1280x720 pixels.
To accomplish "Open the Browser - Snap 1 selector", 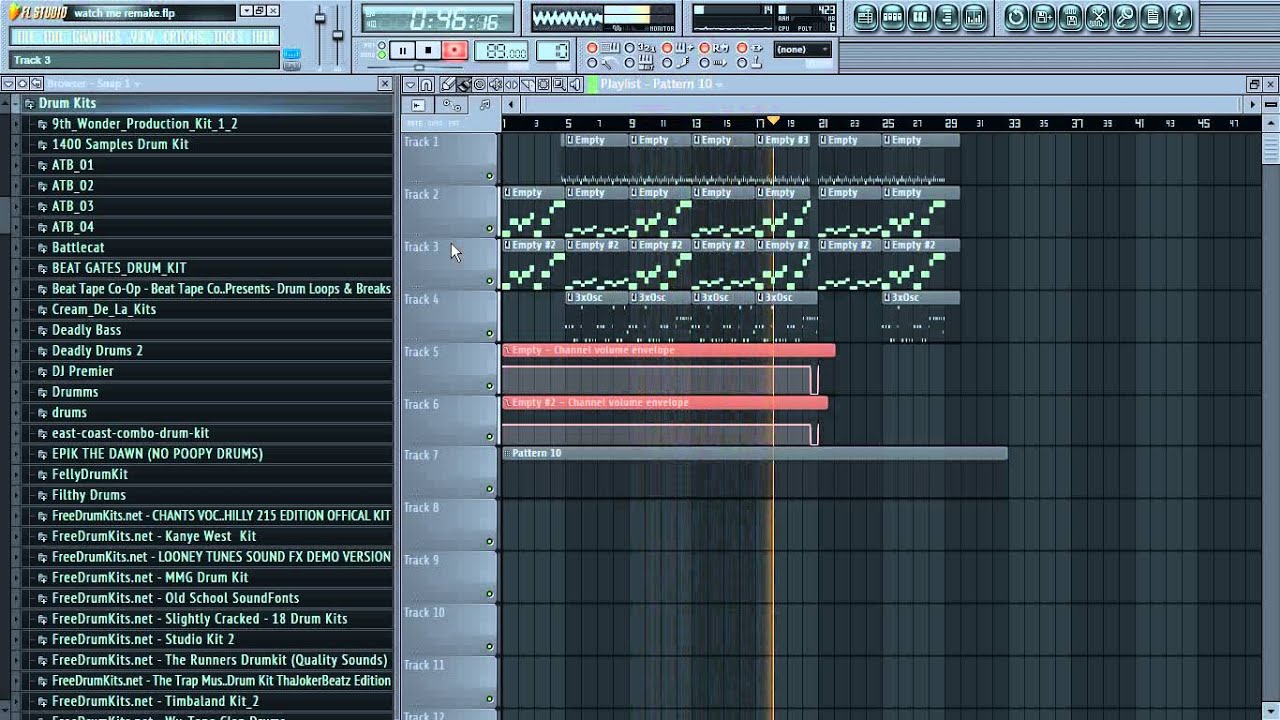I will [x=93, y=84].
